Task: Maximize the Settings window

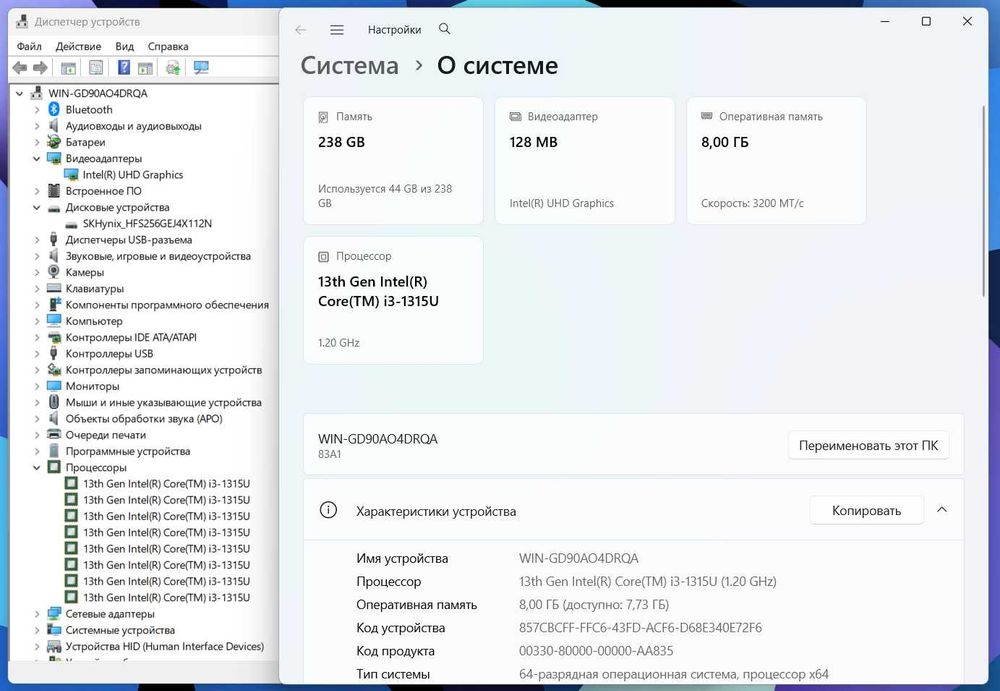Action: [926, 22]
